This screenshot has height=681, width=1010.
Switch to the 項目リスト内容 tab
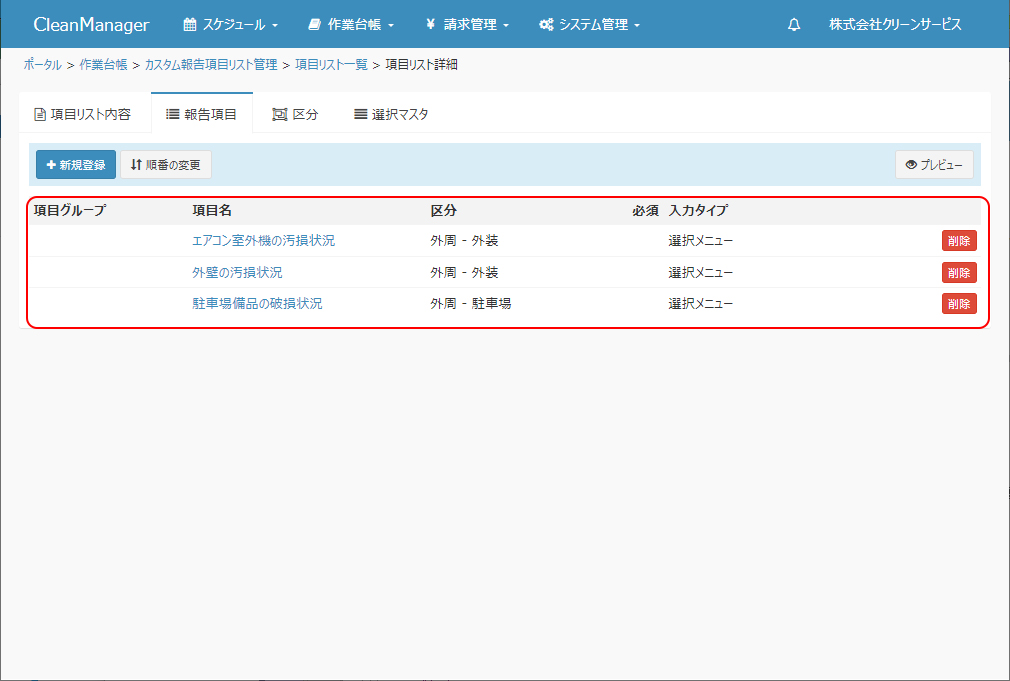point(83,114)
